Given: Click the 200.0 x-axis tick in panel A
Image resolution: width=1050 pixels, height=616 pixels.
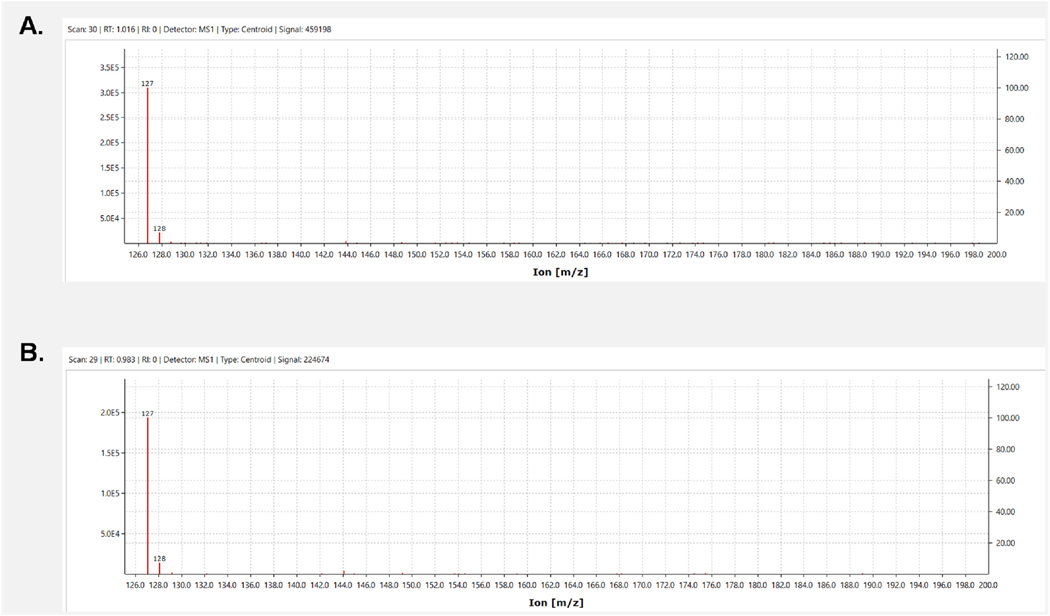Looking at the screenshot, I should [x=996, y=255].
